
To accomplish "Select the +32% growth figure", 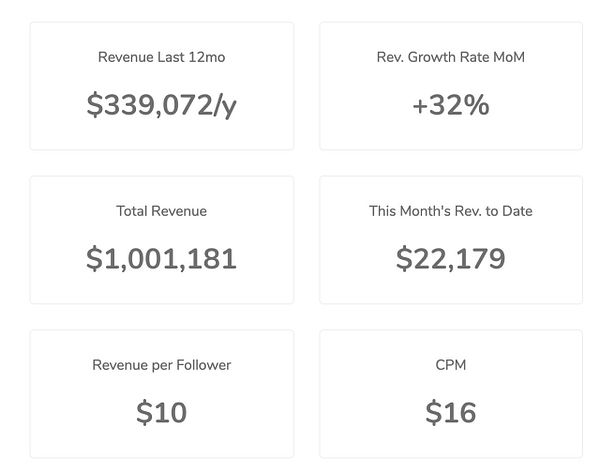I will click(x=450, y=105).
